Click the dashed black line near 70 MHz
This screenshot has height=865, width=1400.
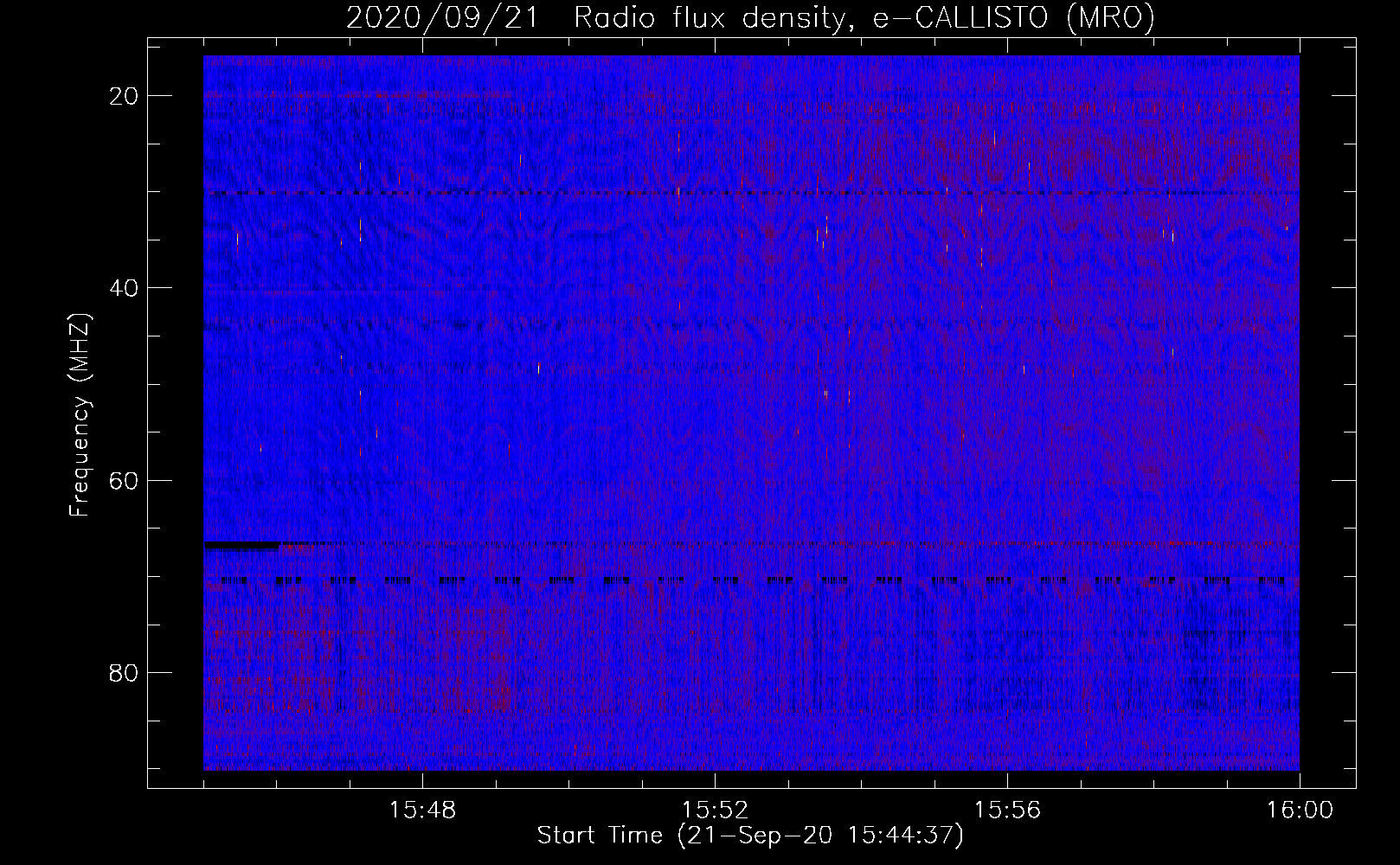coord(751,580)
